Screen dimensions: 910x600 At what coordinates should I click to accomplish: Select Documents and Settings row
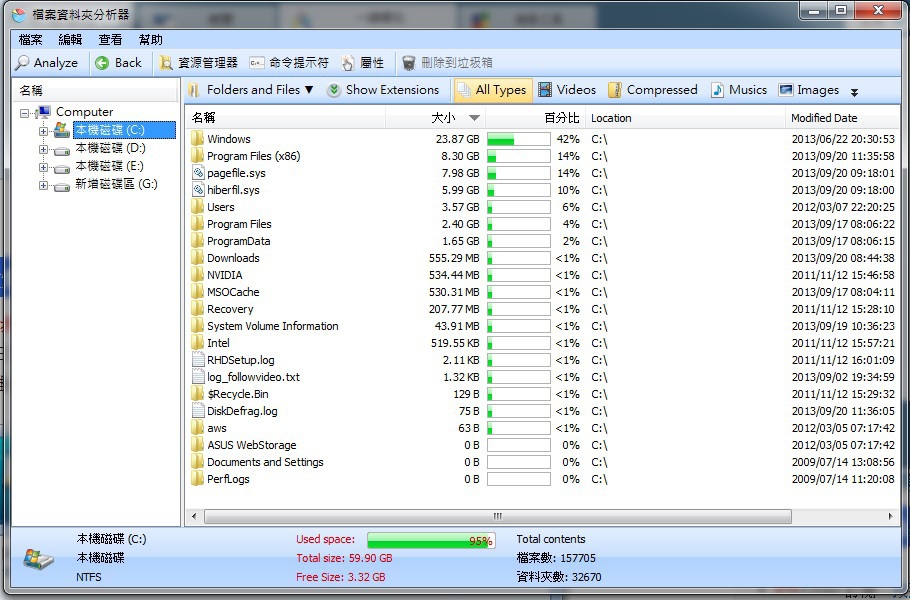pyautogui.click(x=265, y=462)
